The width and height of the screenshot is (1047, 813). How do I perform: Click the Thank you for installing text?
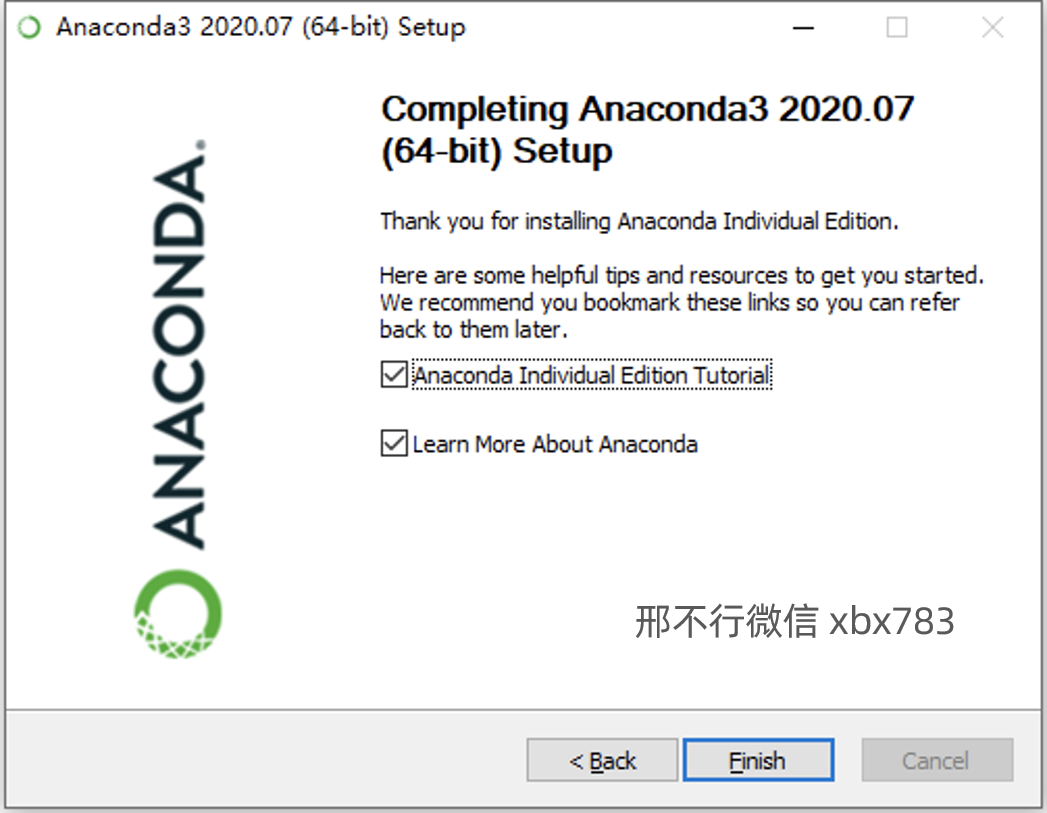(639, 221)
